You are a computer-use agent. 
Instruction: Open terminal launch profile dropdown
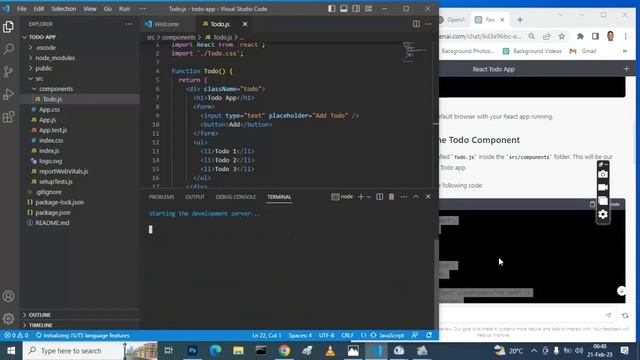click(369, 197)
